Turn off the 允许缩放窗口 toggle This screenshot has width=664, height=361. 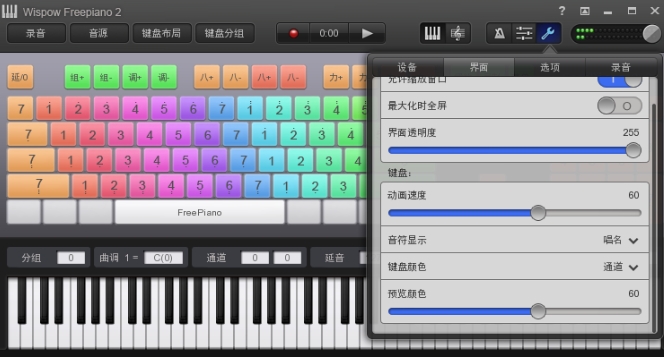tap(620, 80)
